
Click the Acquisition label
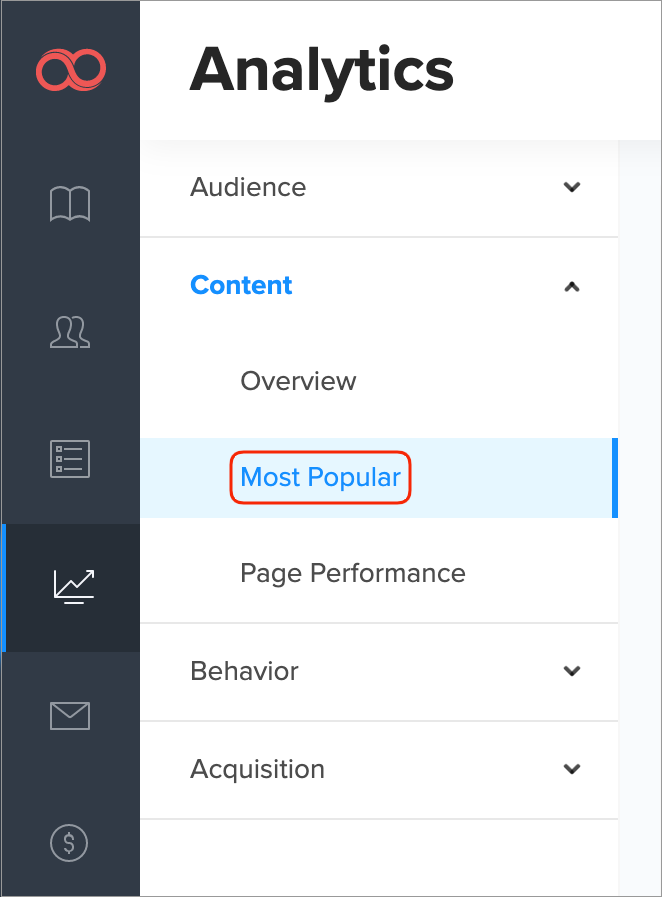tap(257, 769)
